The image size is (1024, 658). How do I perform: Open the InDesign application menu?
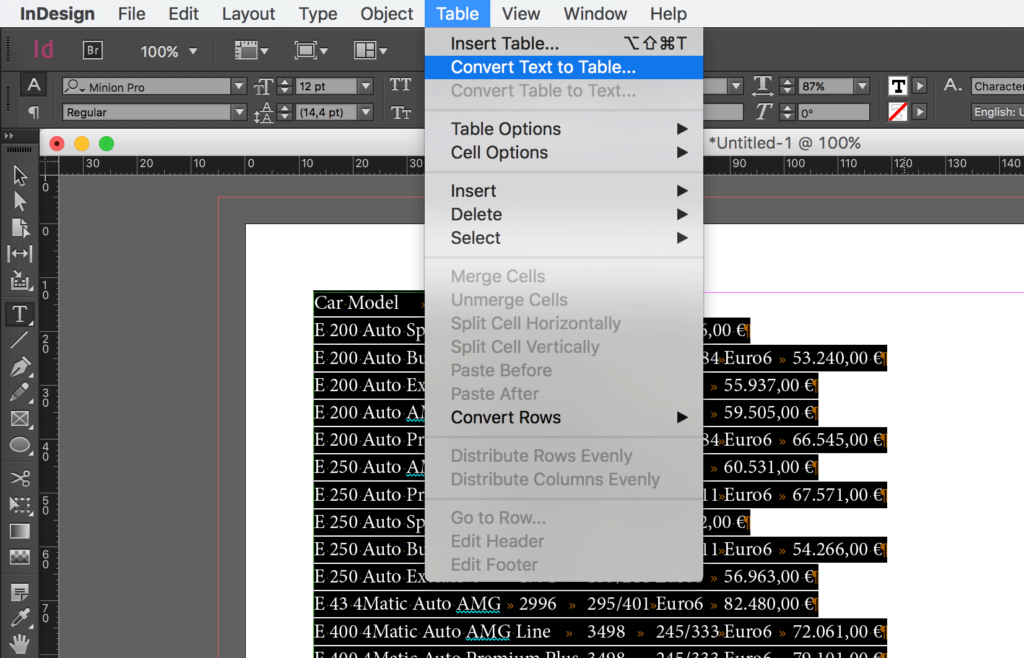[57, 14]
